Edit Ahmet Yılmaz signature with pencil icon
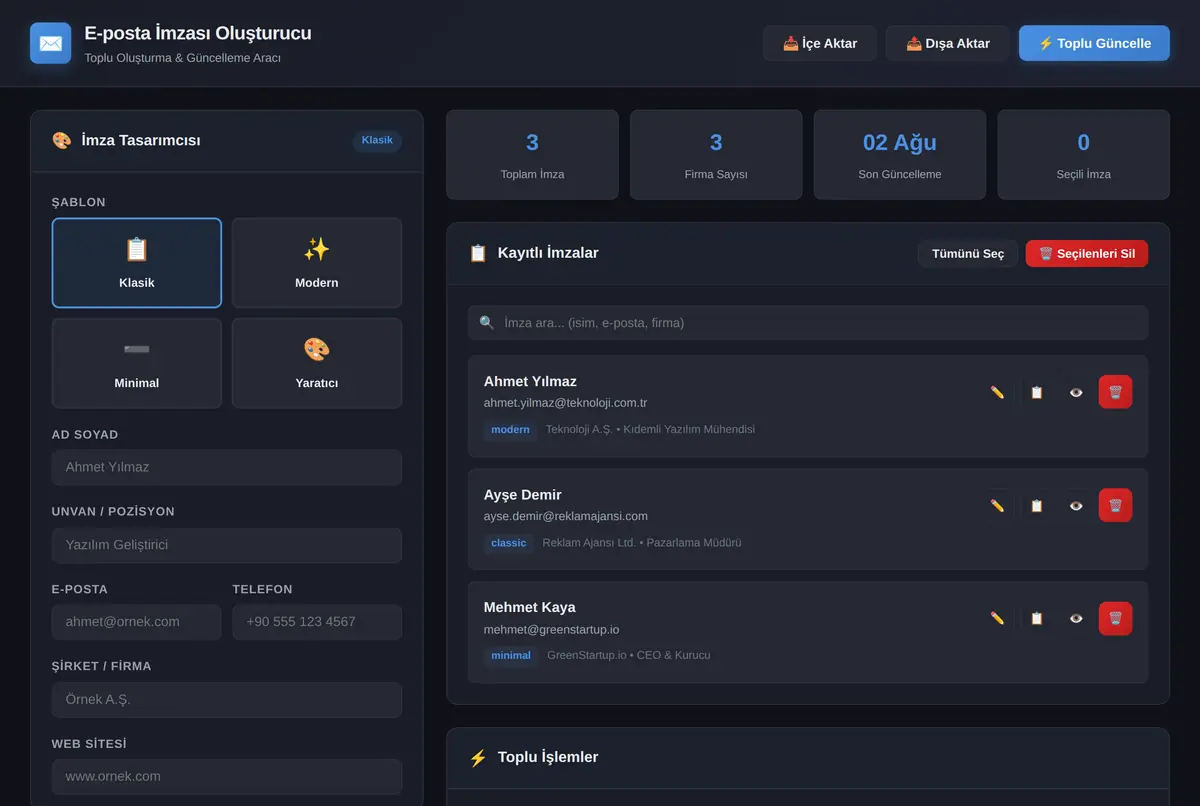The image size is (1200, 806). [x=997, y=392]
